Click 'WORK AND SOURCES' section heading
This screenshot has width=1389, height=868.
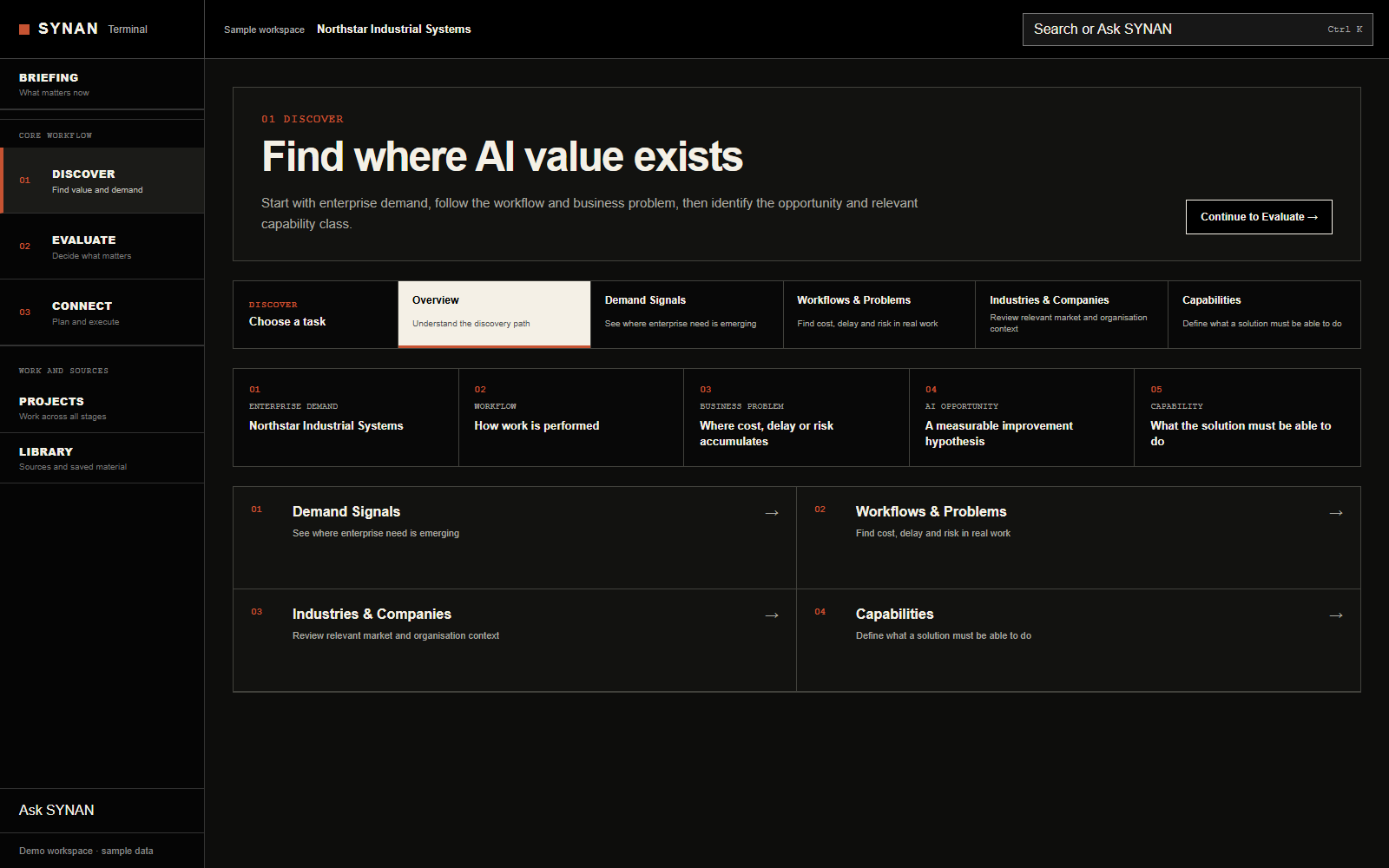coord(63,371)
